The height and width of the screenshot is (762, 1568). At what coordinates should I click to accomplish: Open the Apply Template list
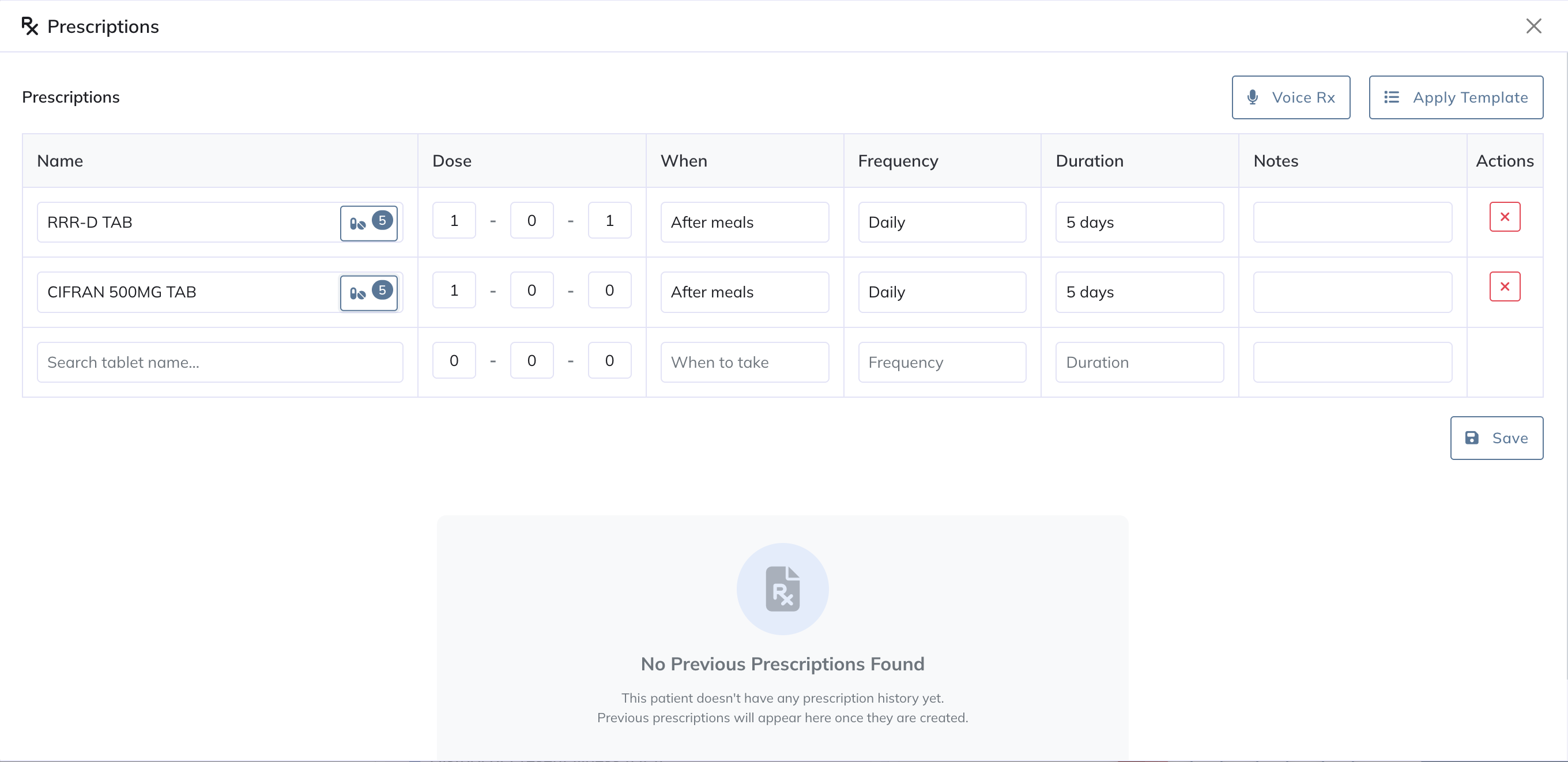pyautogui.click(x=1456, y=97)
